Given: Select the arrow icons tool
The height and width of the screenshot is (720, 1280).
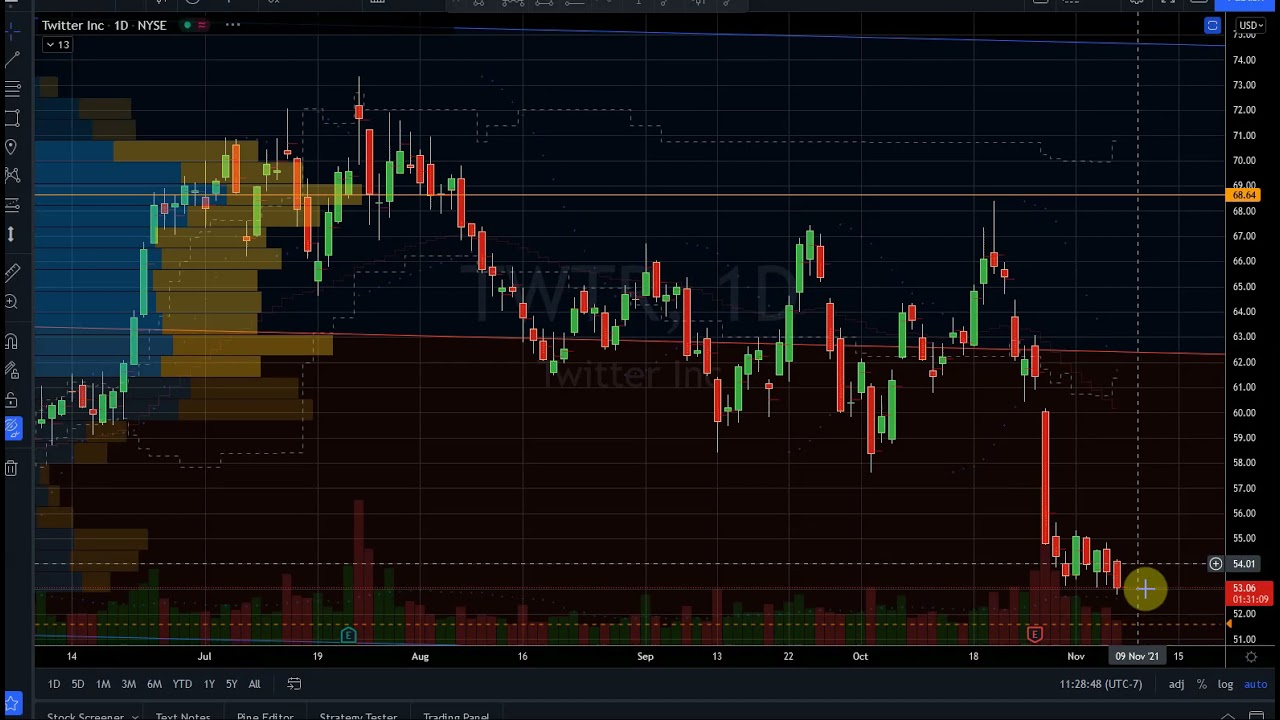Looking at the screenshot, I should coord(12,234).
